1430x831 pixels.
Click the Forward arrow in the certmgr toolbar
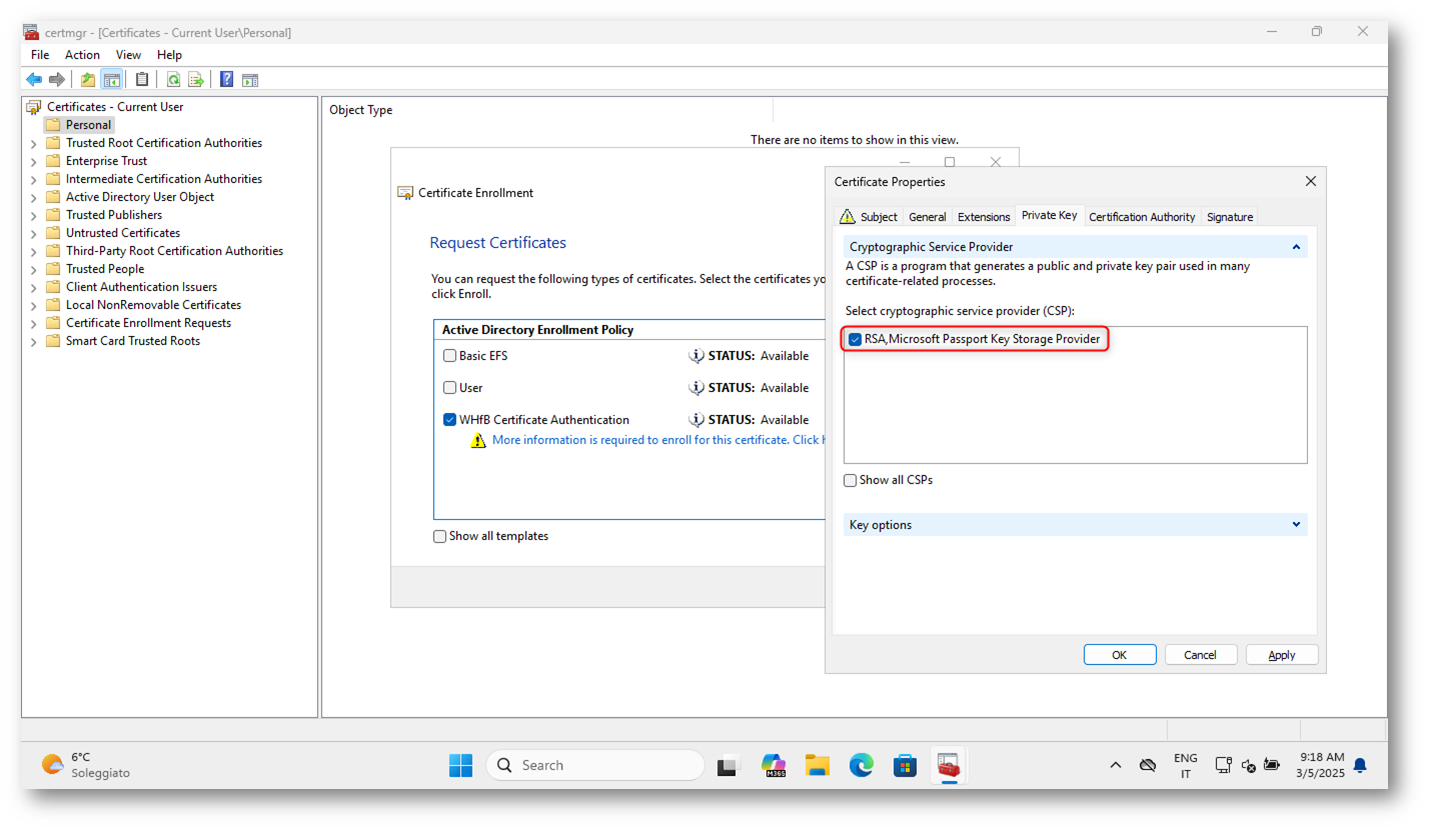tap(57, 79)
